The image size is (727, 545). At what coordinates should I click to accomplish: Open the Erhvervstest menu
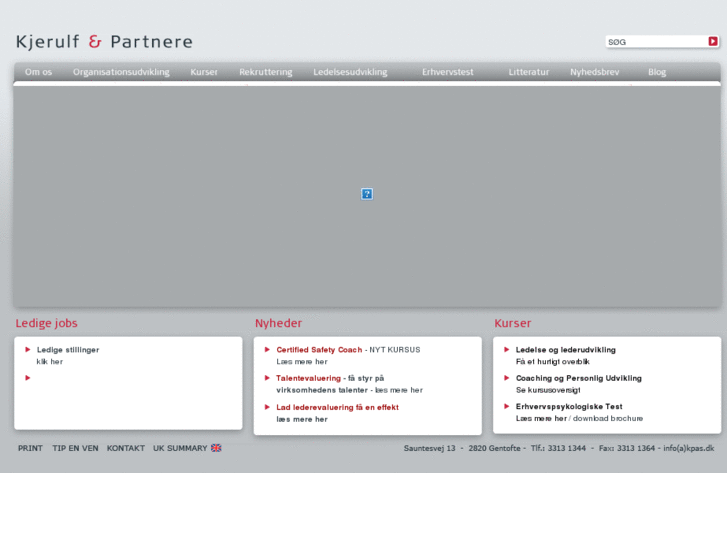[447, 72]
